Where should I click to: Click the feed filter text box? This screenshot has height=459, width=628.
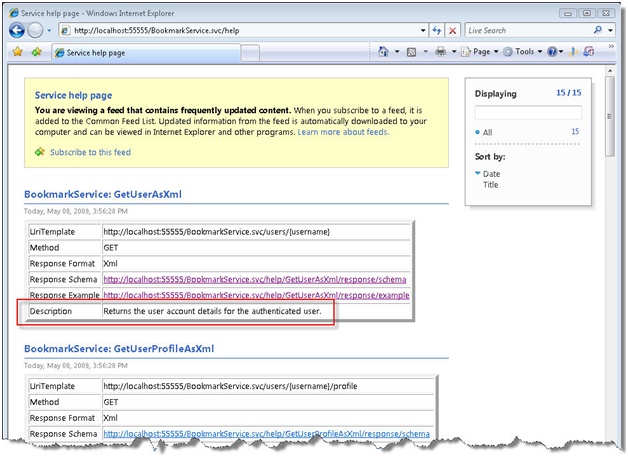point(528,113)
